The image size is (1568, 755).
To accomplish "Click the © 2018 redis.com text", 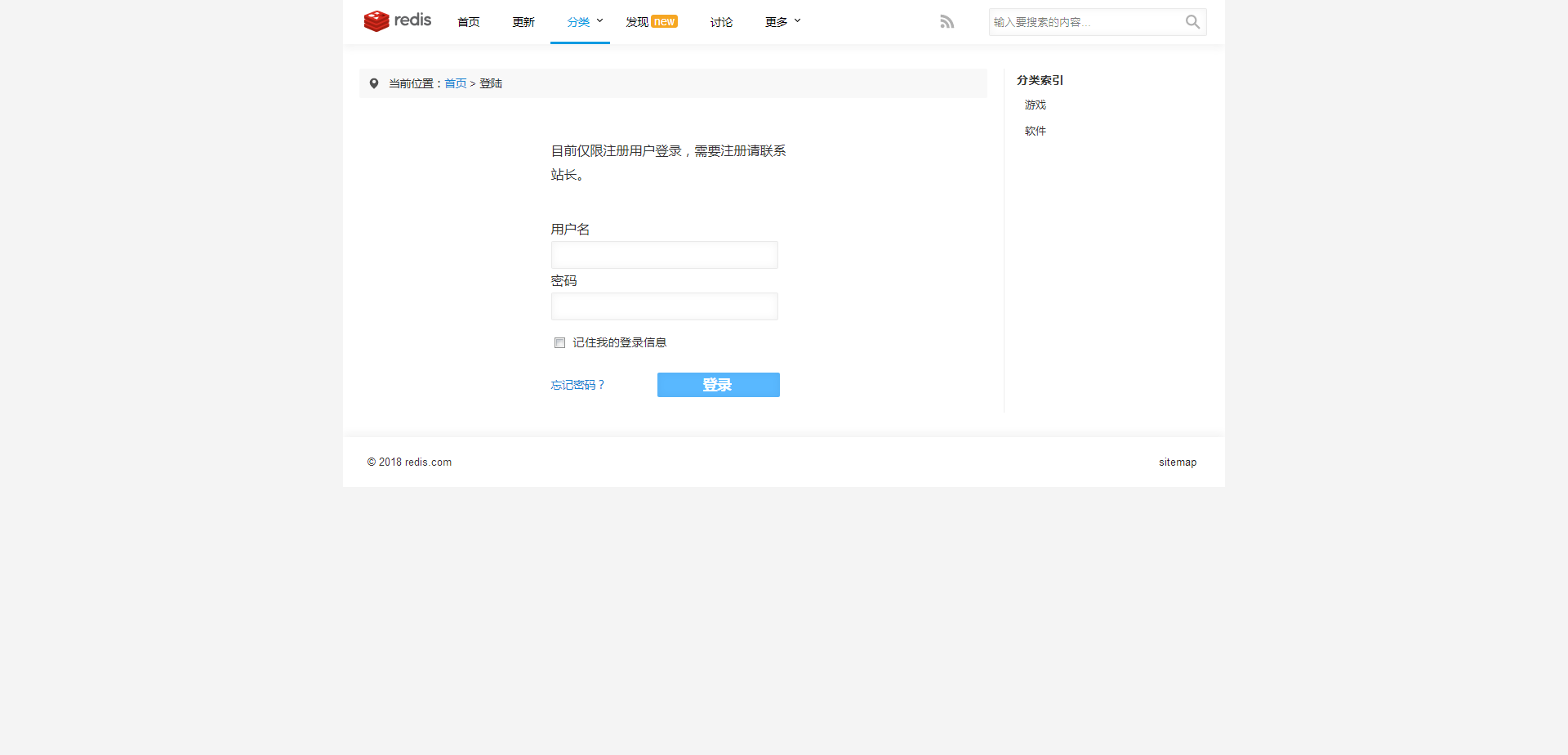I will tap(409, 462).
